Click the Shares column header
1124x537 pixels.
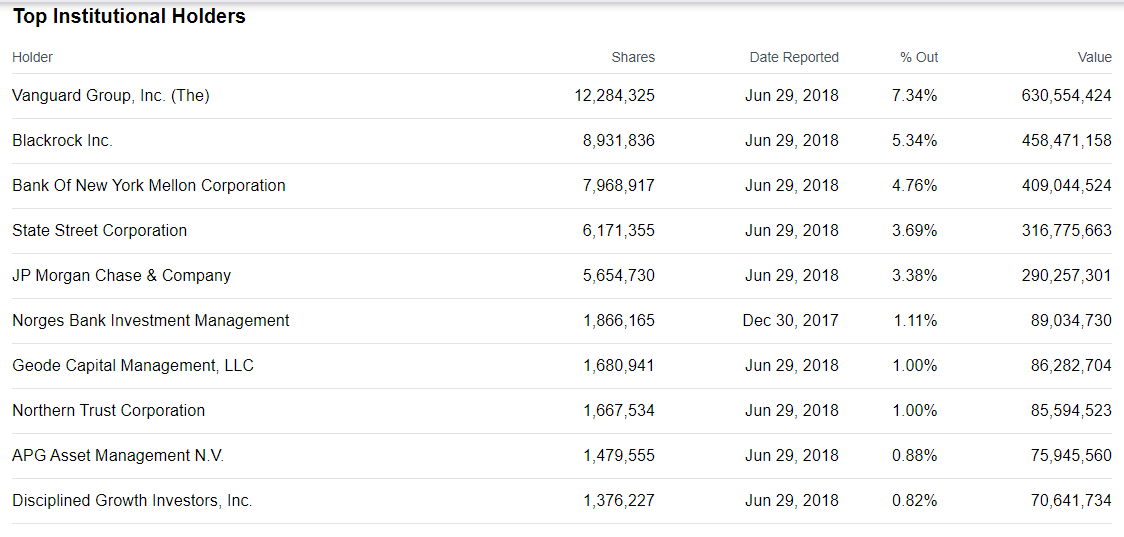pyautogui.click(x=633, y=57)
